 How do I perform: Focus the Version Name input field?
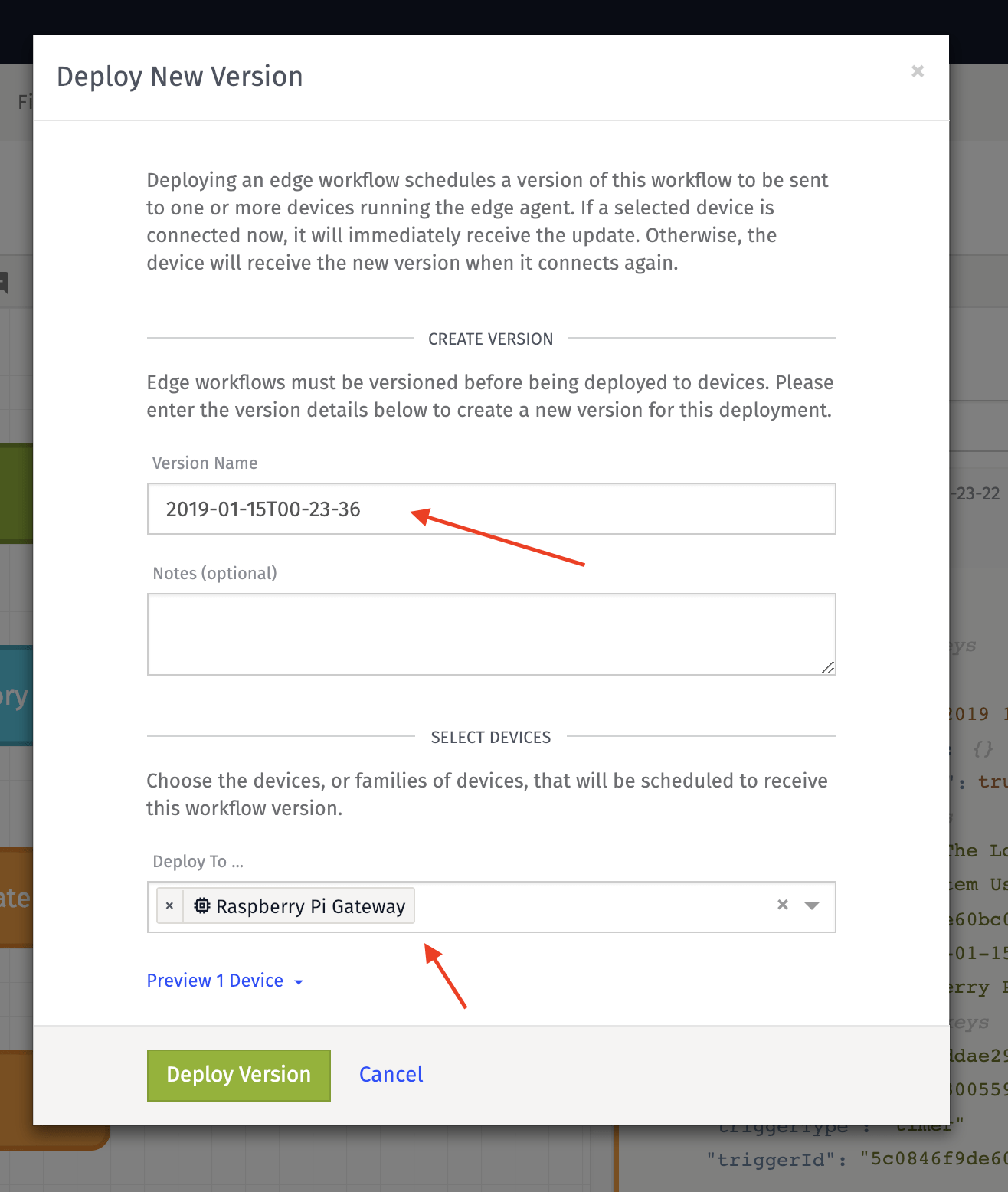pos(492,509)
